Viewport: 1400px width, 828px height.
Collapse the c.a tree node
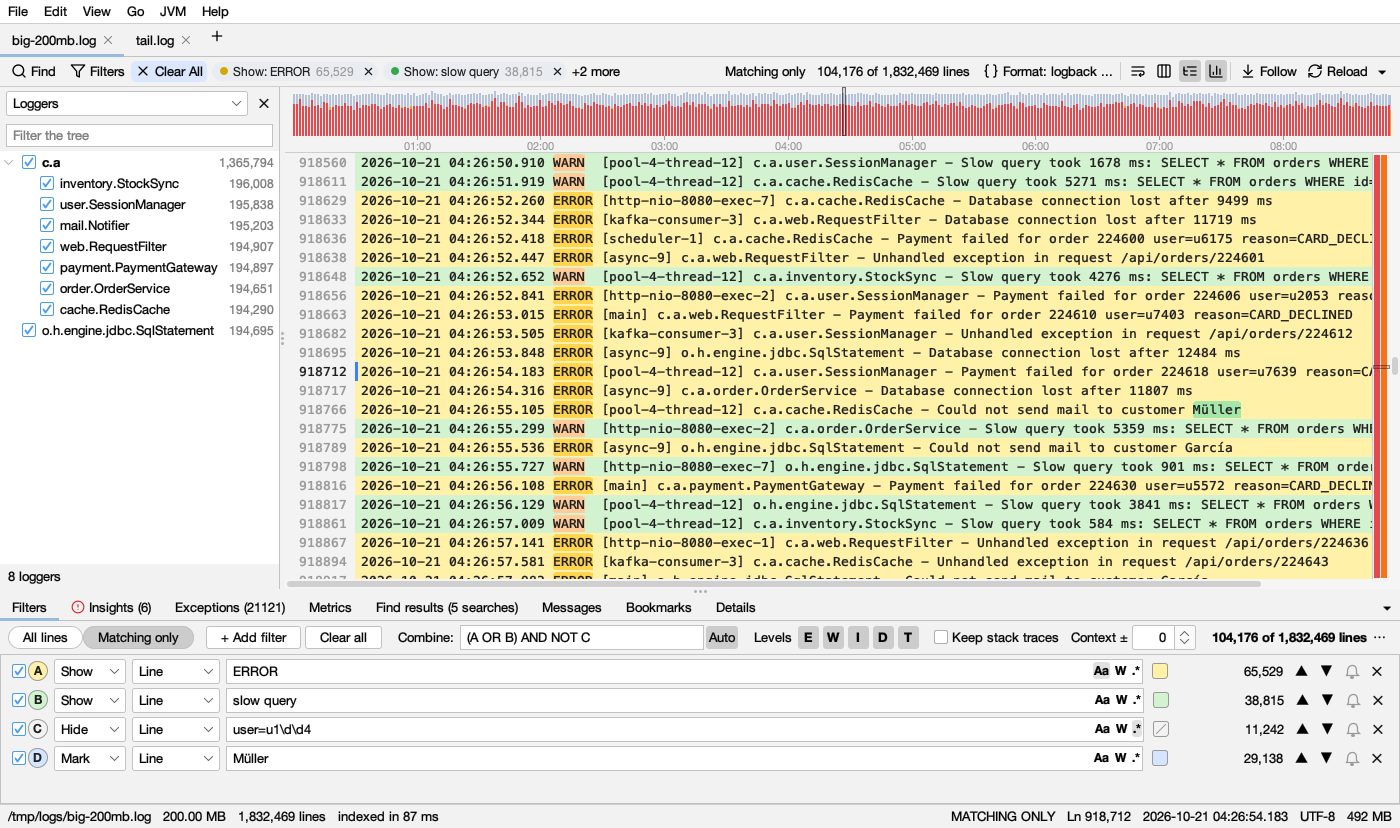(x=10, y=162)
